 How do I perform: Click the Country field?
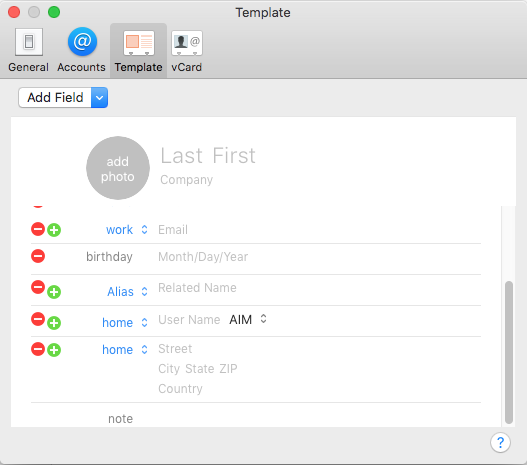click(180, 389)
